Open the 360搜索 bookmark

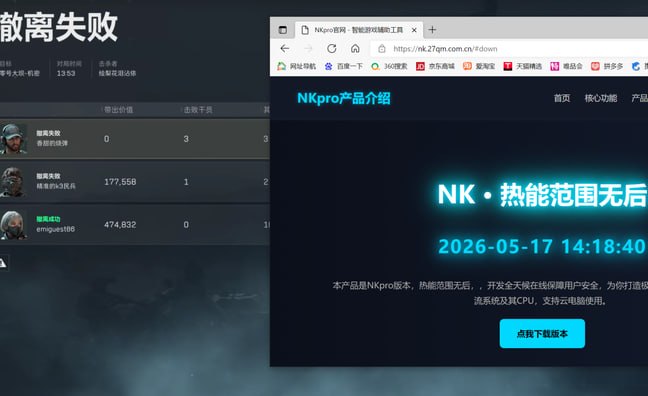click(389, 66)
